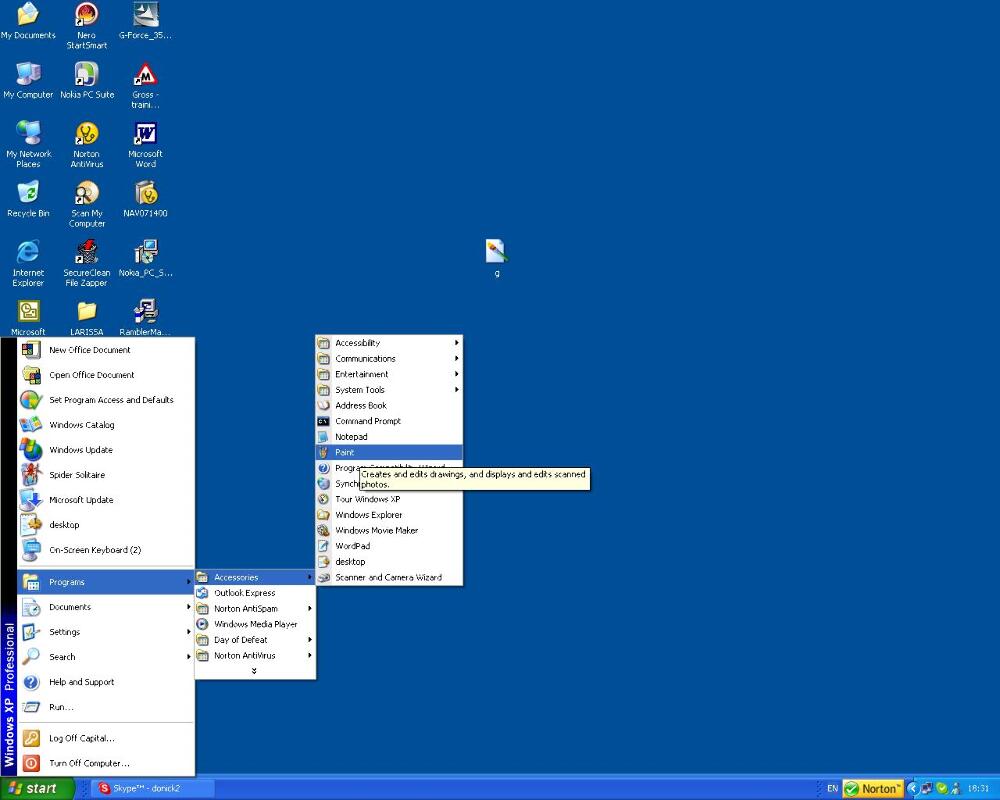
Task: Launch On-Screen Keyboard (2) from Start menu
Action: click(106, 549)
